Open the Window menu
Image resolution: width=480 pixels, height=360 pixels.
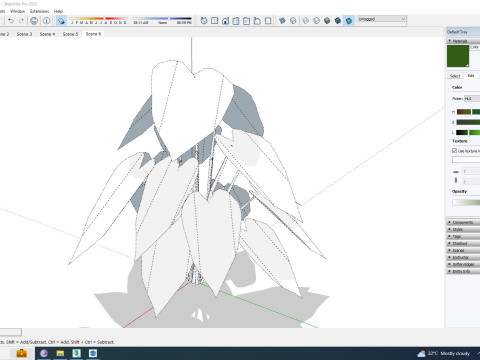pos(17,11)
